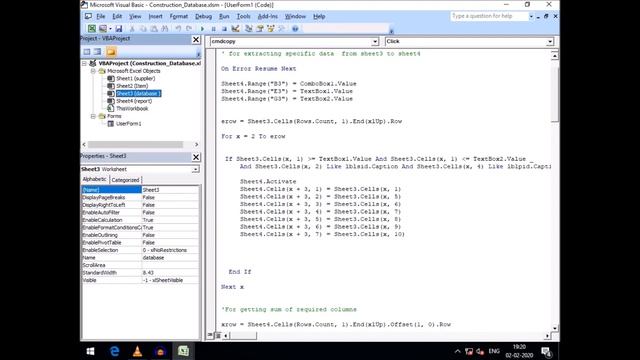Image resolution: width=640 pixels, height=360 pixels.
Task: Open the Insert menu
Action: (x=155, y=16)
